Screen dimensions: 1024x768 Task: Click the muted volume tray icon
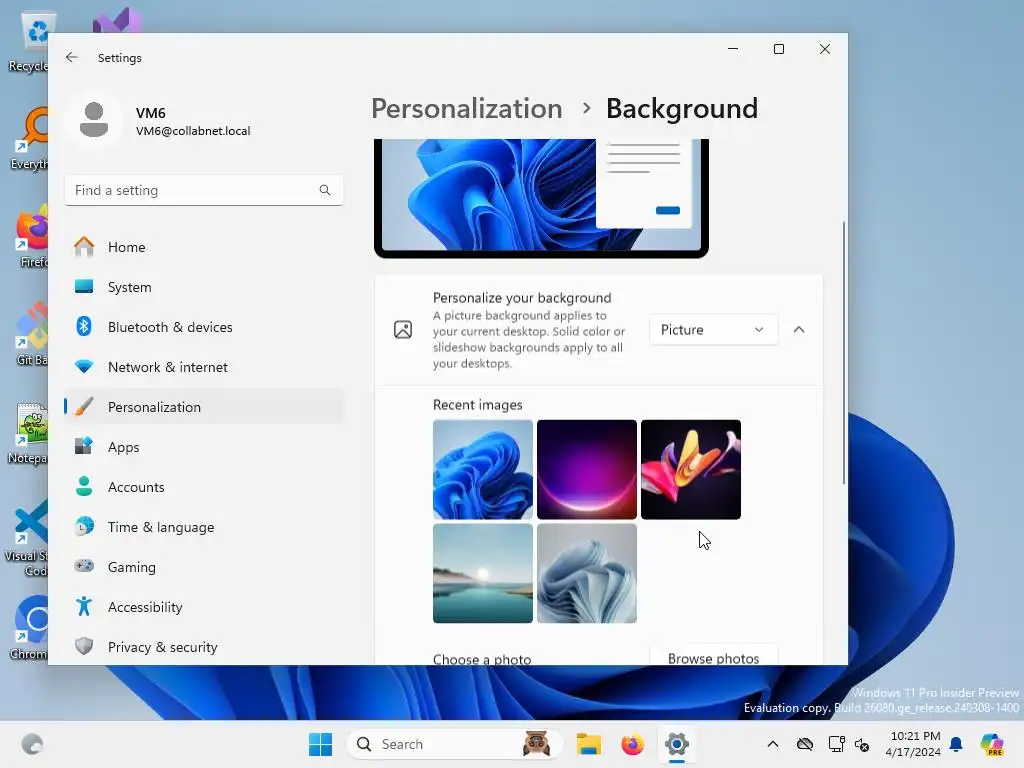coord(862,744)
